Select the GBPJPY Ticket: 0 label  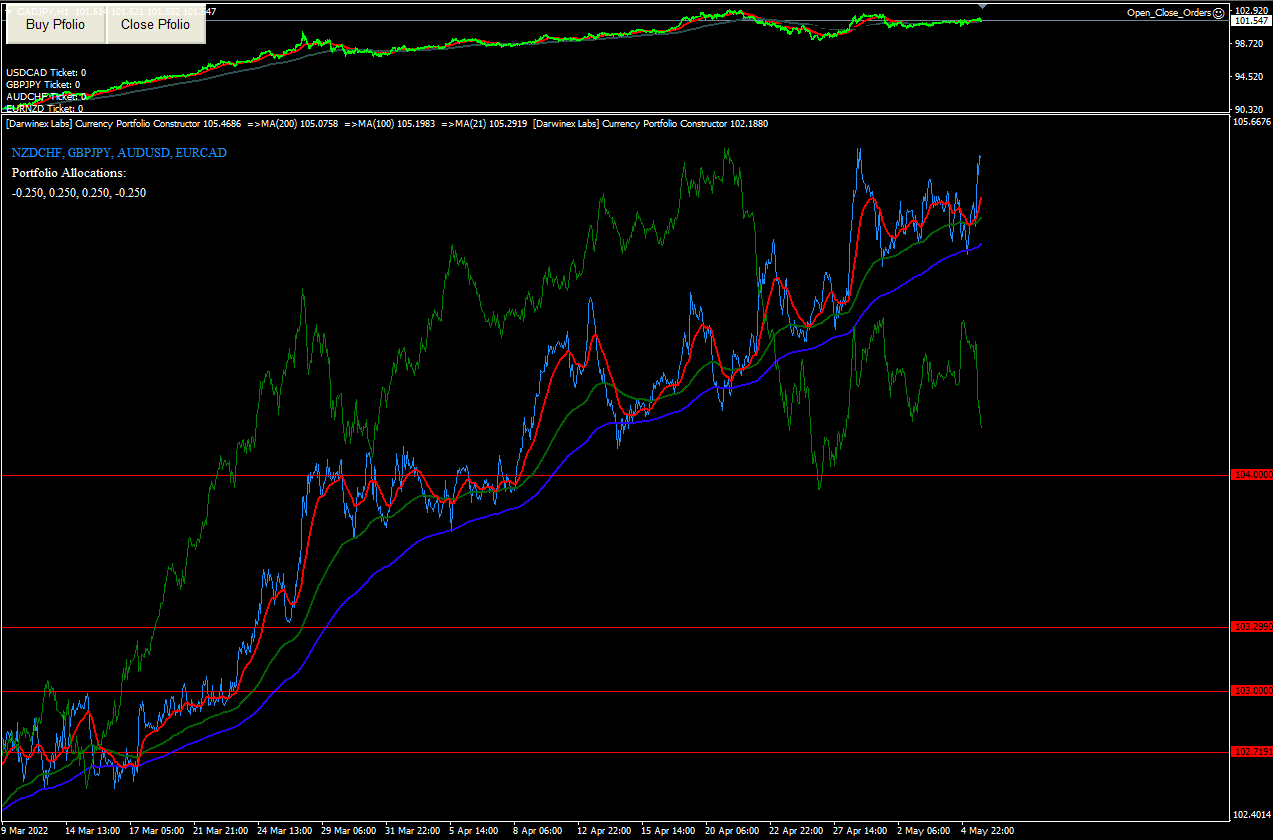(43, 85)
